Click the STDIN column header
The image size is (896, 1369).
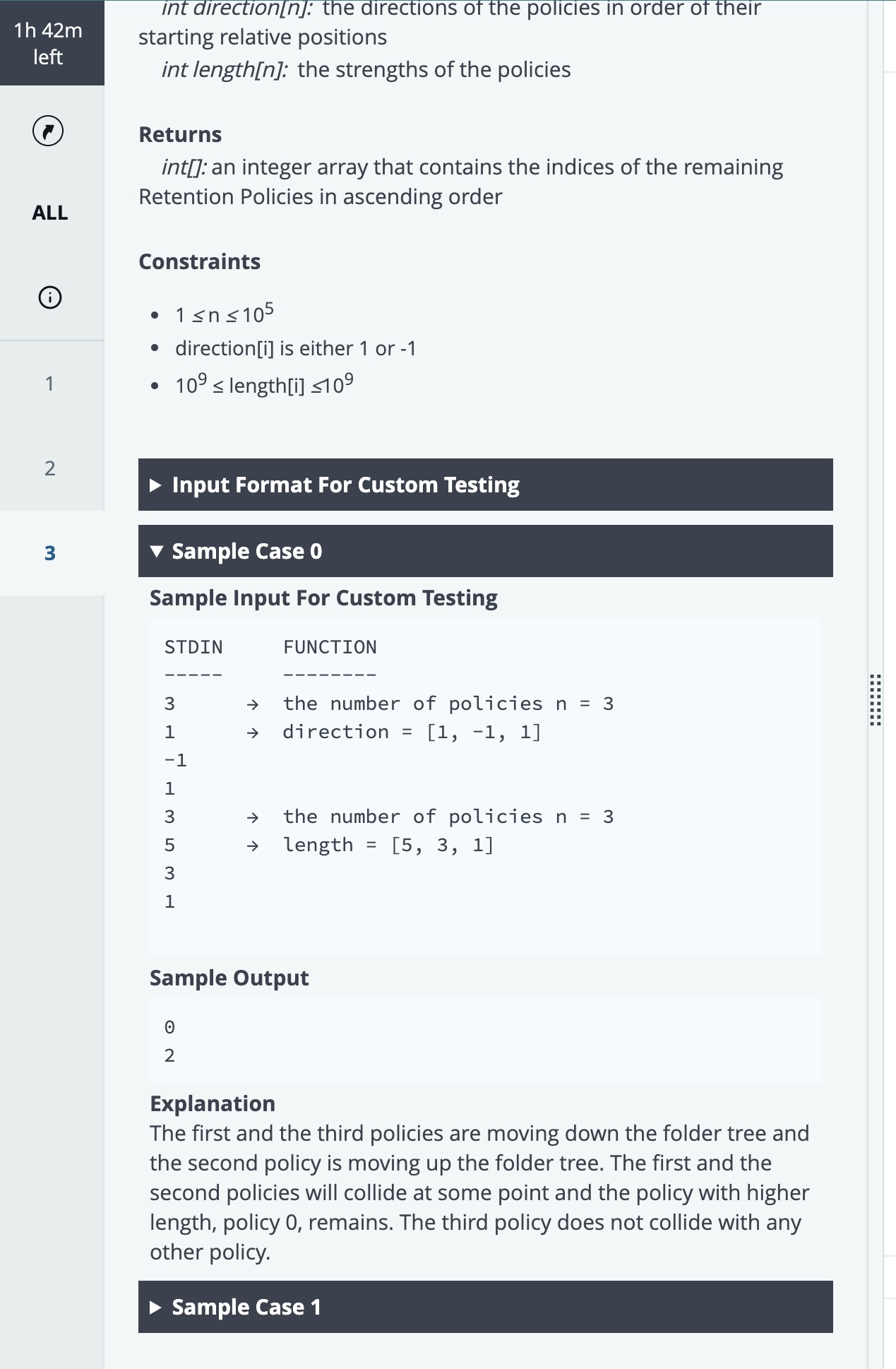click(193, 647)
